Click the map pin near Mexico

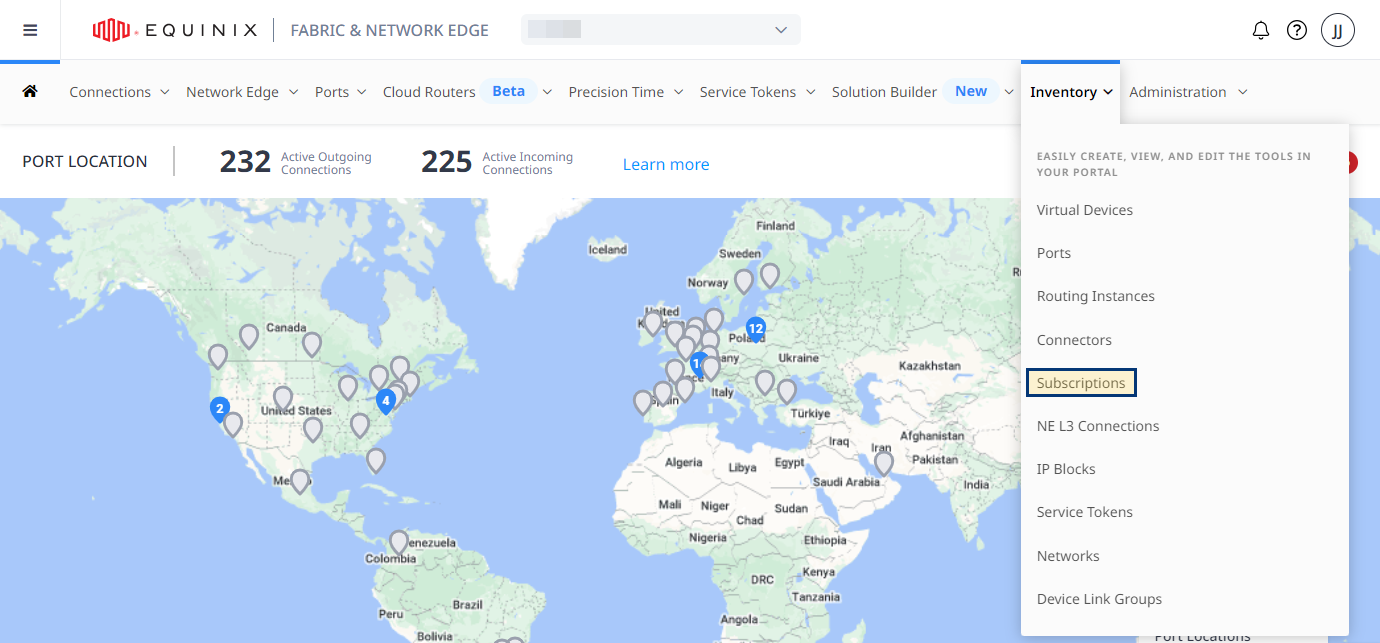coord(300,482)
